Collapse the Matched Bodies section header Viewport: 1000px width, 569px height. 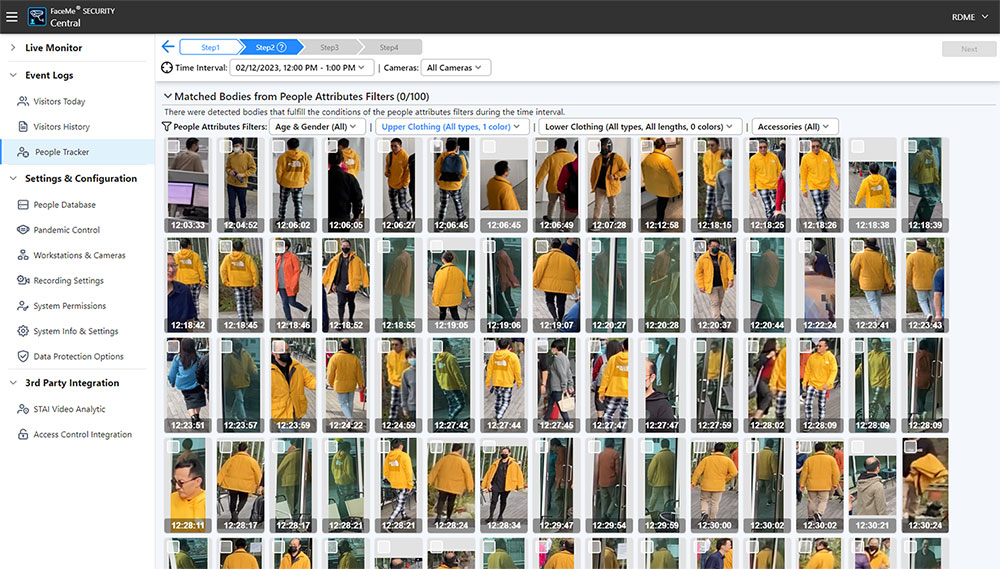tap(168, 96)
